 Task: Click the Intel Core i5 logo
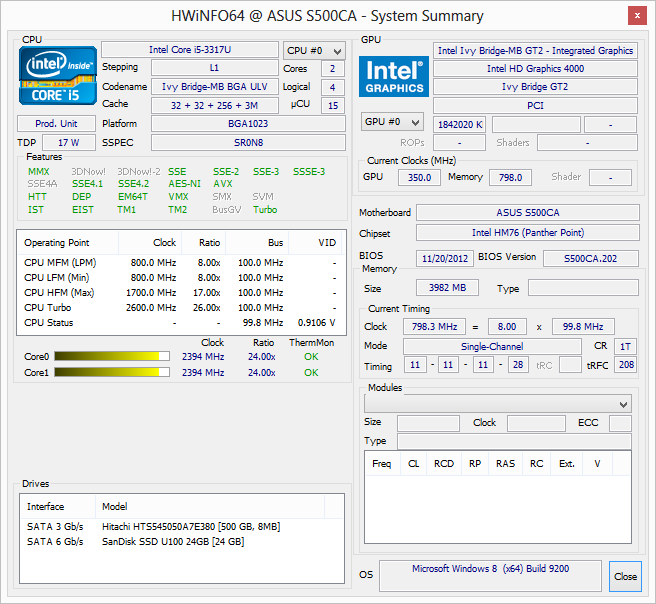click(57, 75)
